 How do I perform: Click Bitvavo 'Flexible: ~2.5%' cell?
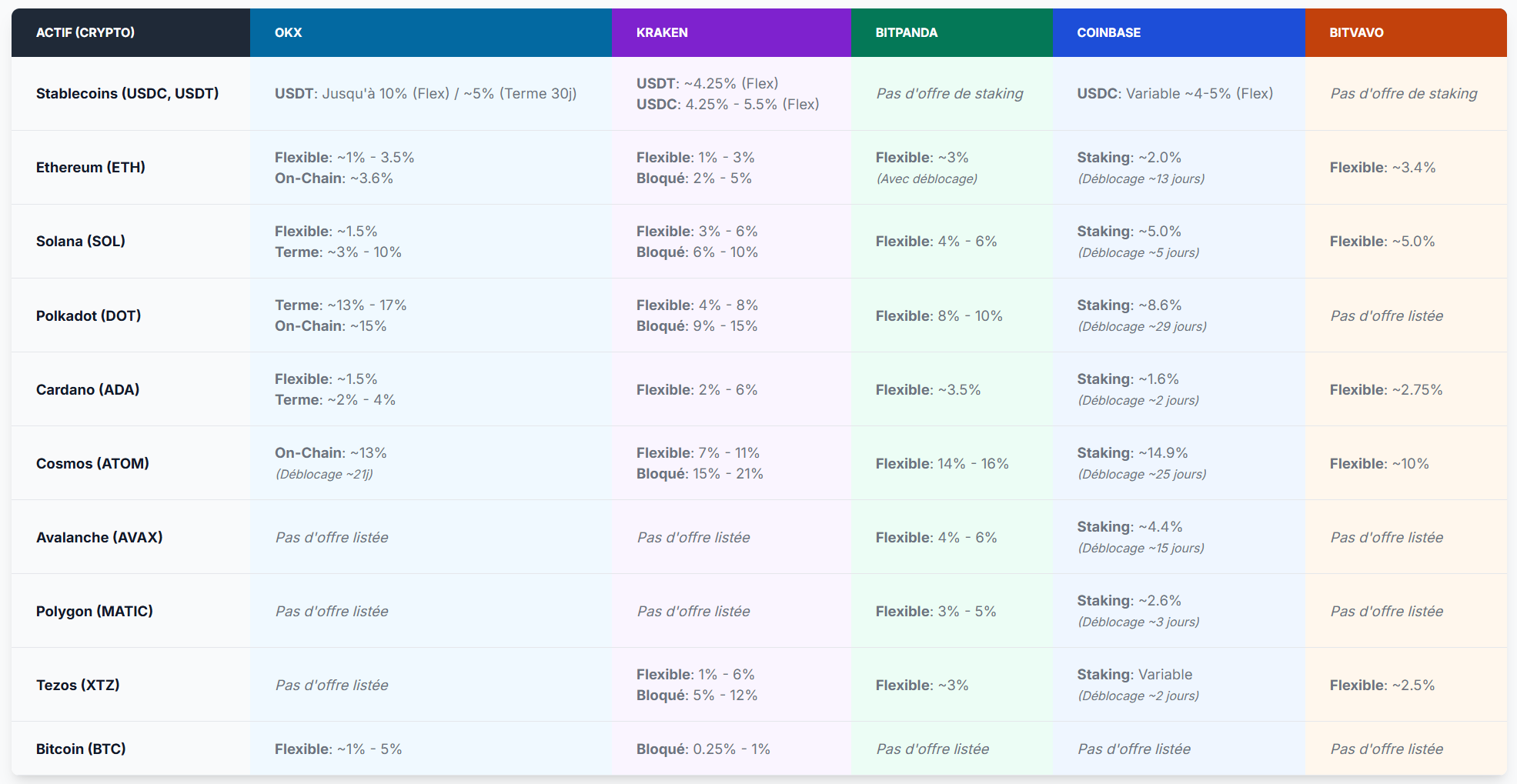point(1382,686)
